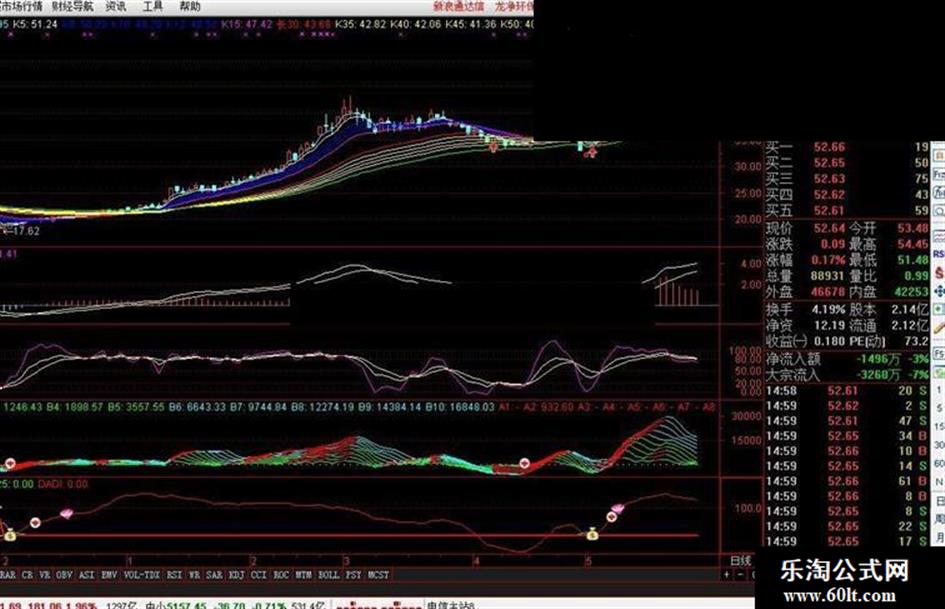Screen dimensions: 945x609
Task: Click the 现价 value 52.64
Action: pos(829,229)
